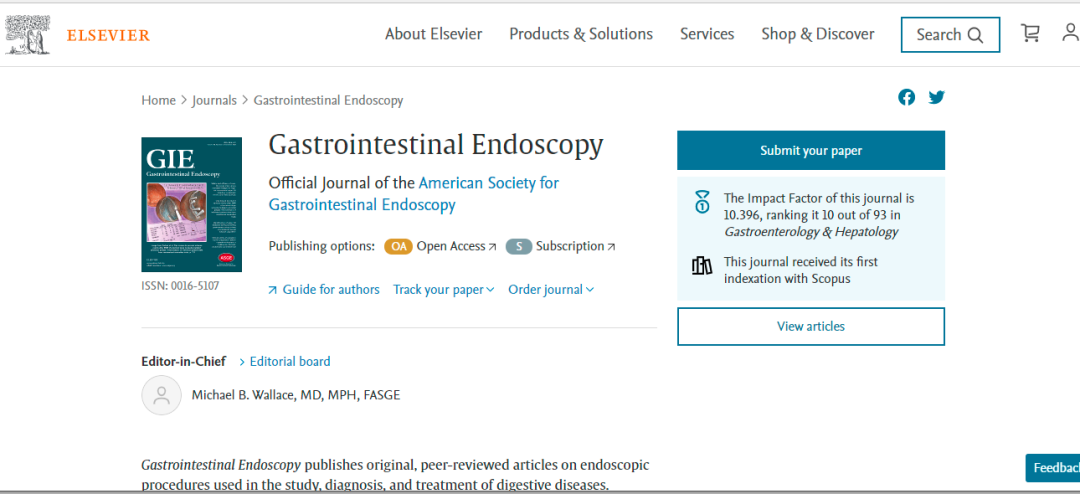Open the Guide for authors link
1080x494 pixels.
pos(330,289)
